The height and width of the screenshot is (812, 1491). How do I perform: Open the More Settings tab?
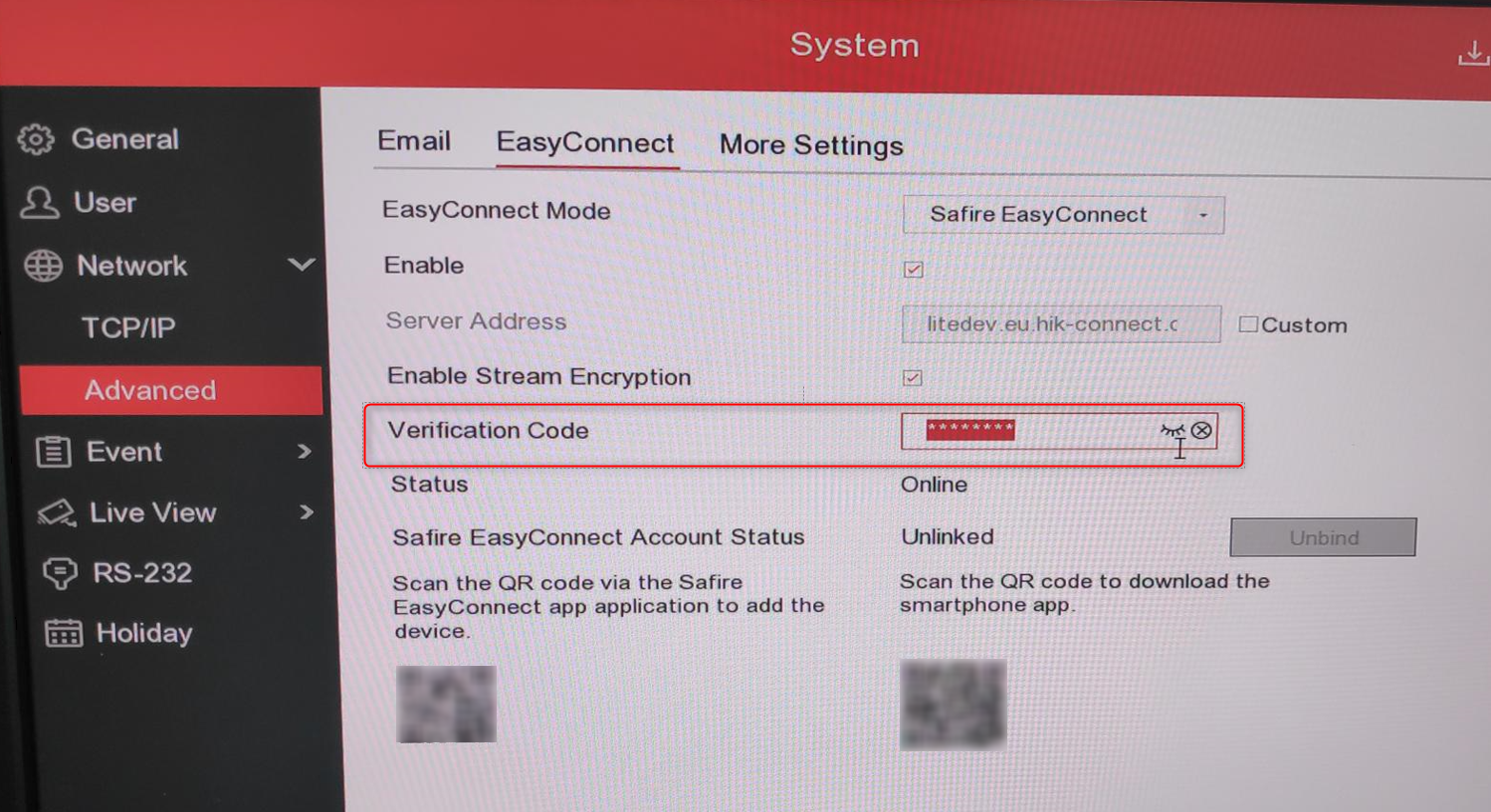point(811,145)
